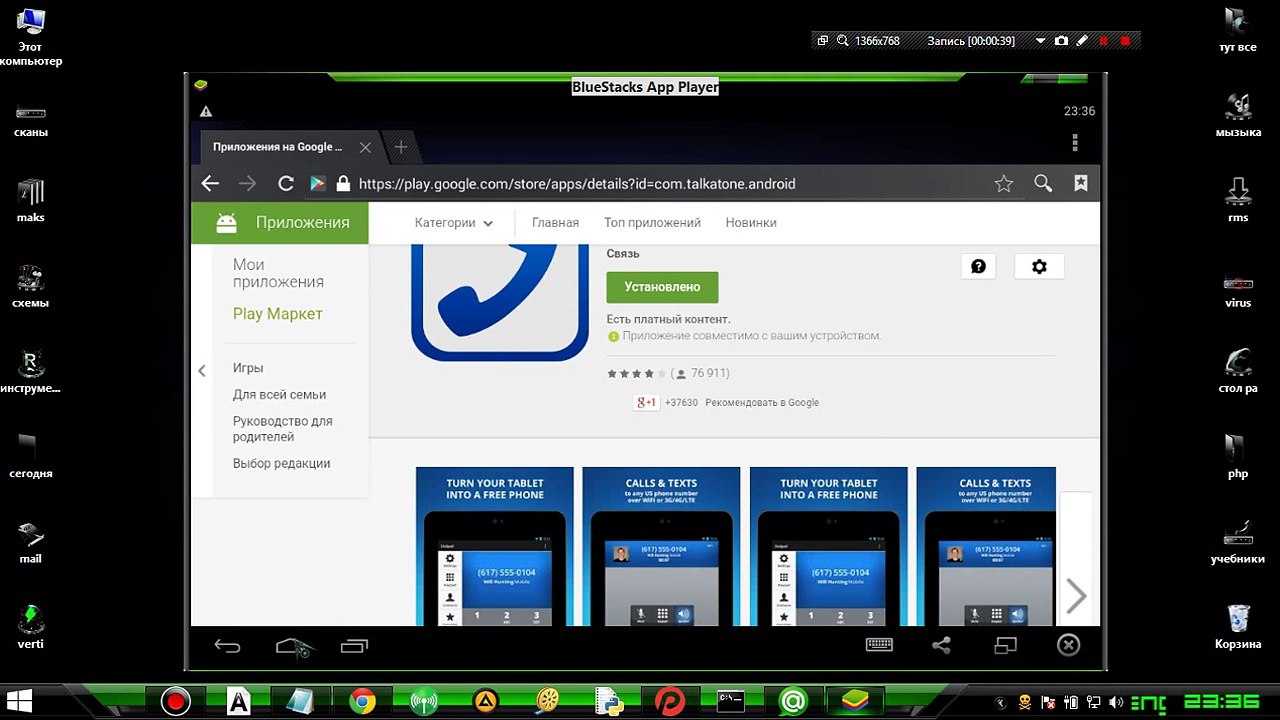1280x720 pixels.
Task: Select the 'Этот компьютер' desktop icon
Action: click(x=31, y=38)
